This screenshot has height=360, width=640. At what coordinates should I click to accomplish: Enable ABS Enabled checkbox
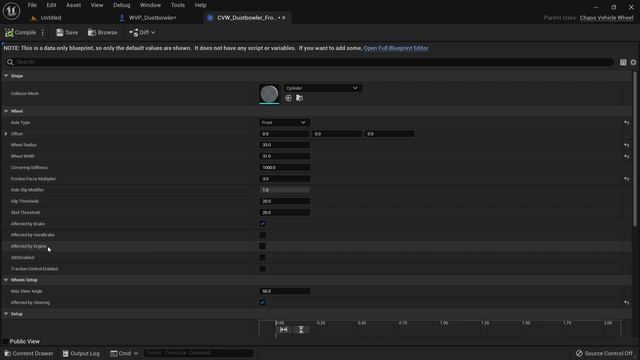262,258
